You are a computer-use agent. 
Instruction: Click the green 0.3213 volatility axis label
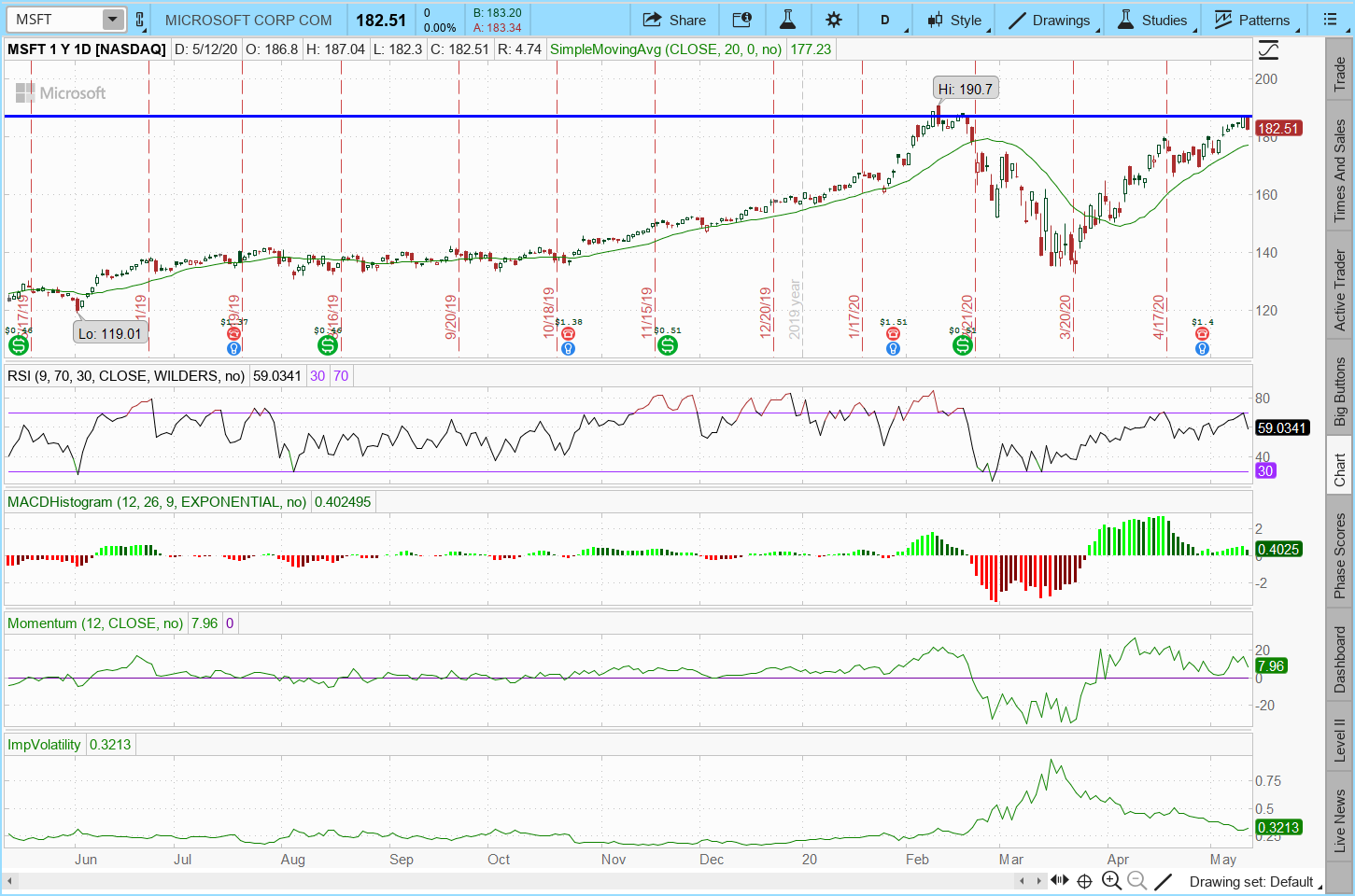pyautogui.click(x=1278, y=828)
